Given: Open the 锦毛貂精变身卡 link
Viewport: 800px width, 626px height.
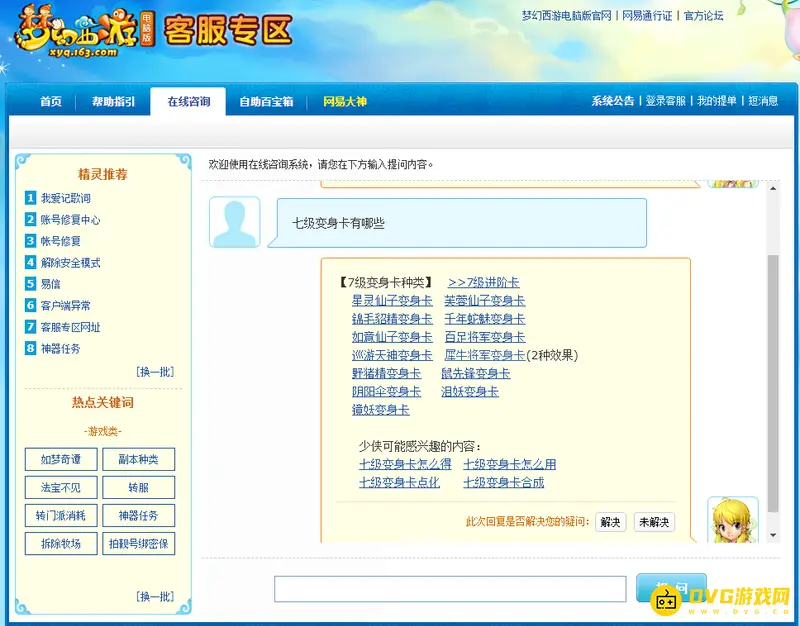Looking at the screenshot, I should pos(392,319).
